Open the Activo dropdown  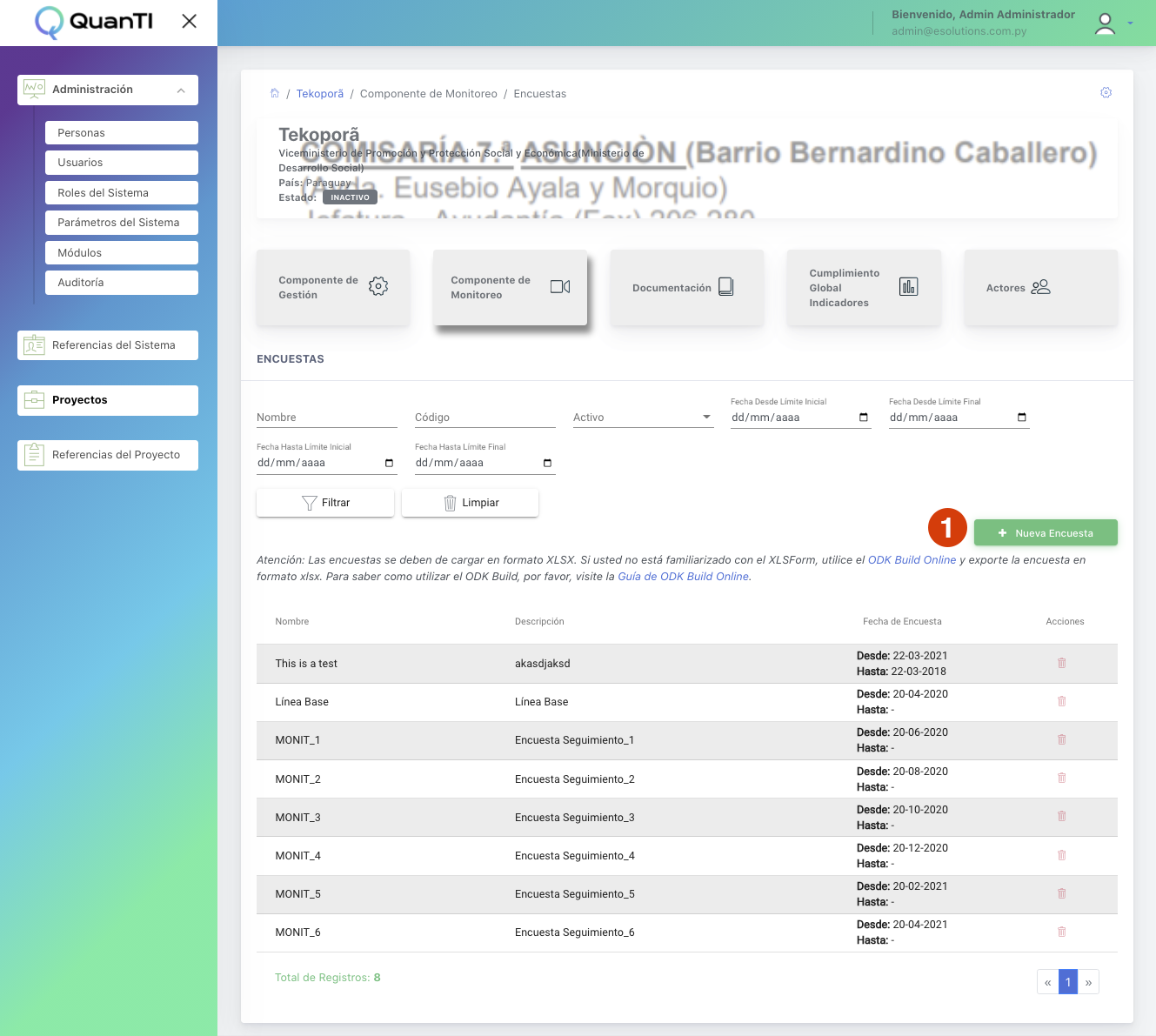[x=644, y=418]
